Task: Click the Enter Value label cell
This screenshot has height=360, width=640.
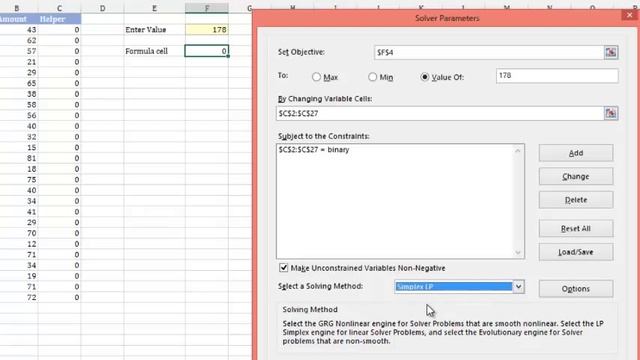Action: pyautogui.click(x=154, y=30)
